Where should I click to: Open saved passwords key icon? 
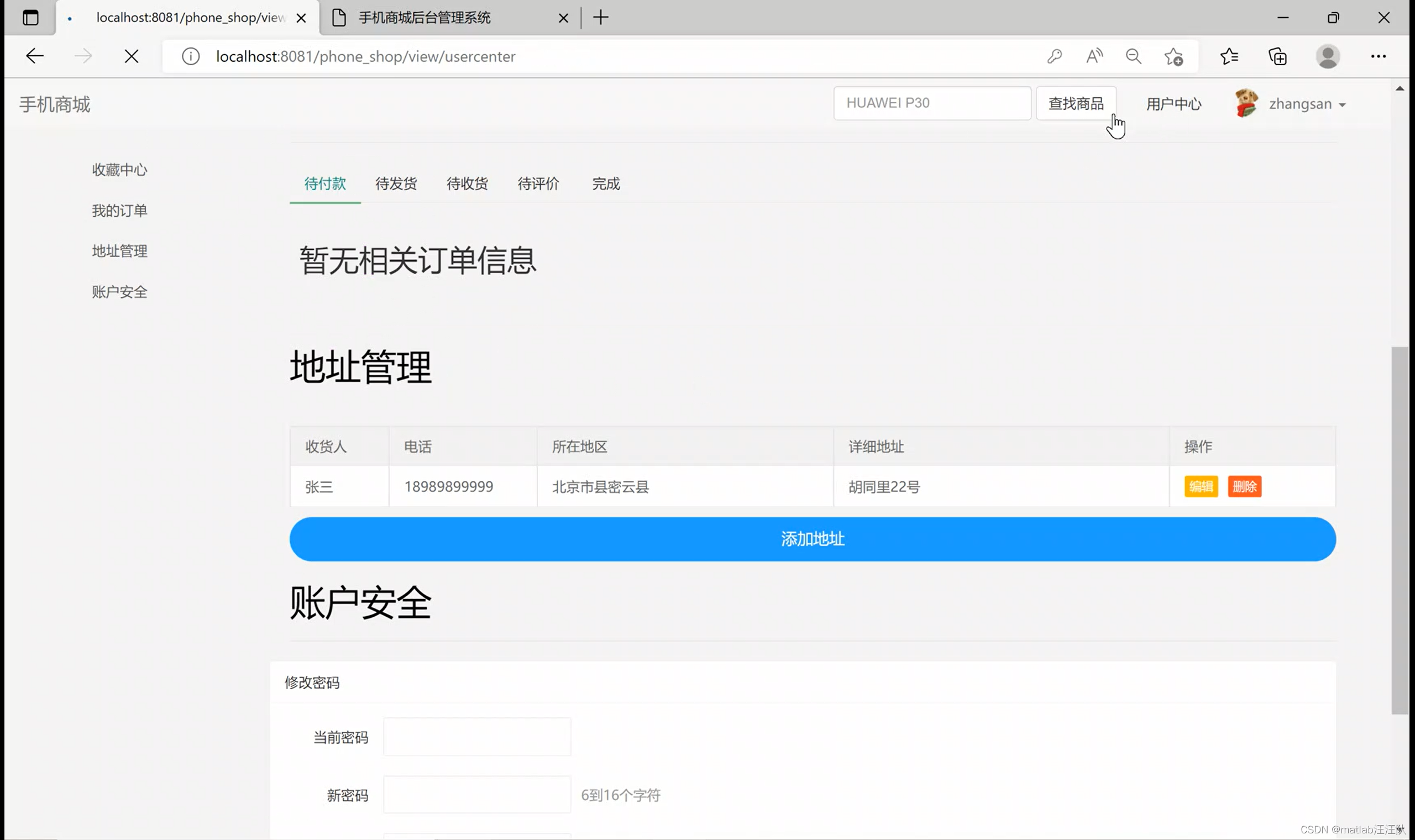point(1054,56)
